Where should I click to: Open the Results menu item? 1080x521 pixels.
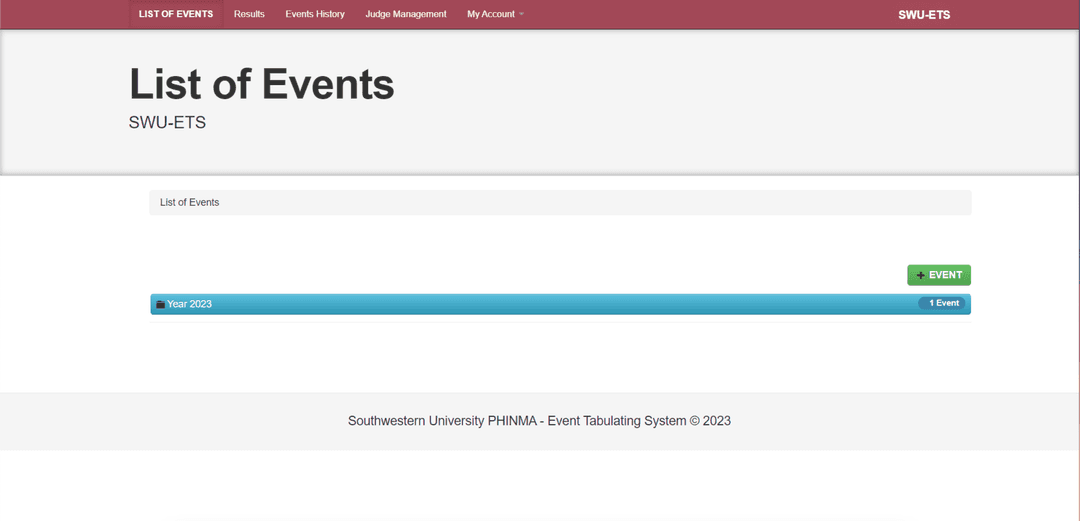[x=249, y=14]
